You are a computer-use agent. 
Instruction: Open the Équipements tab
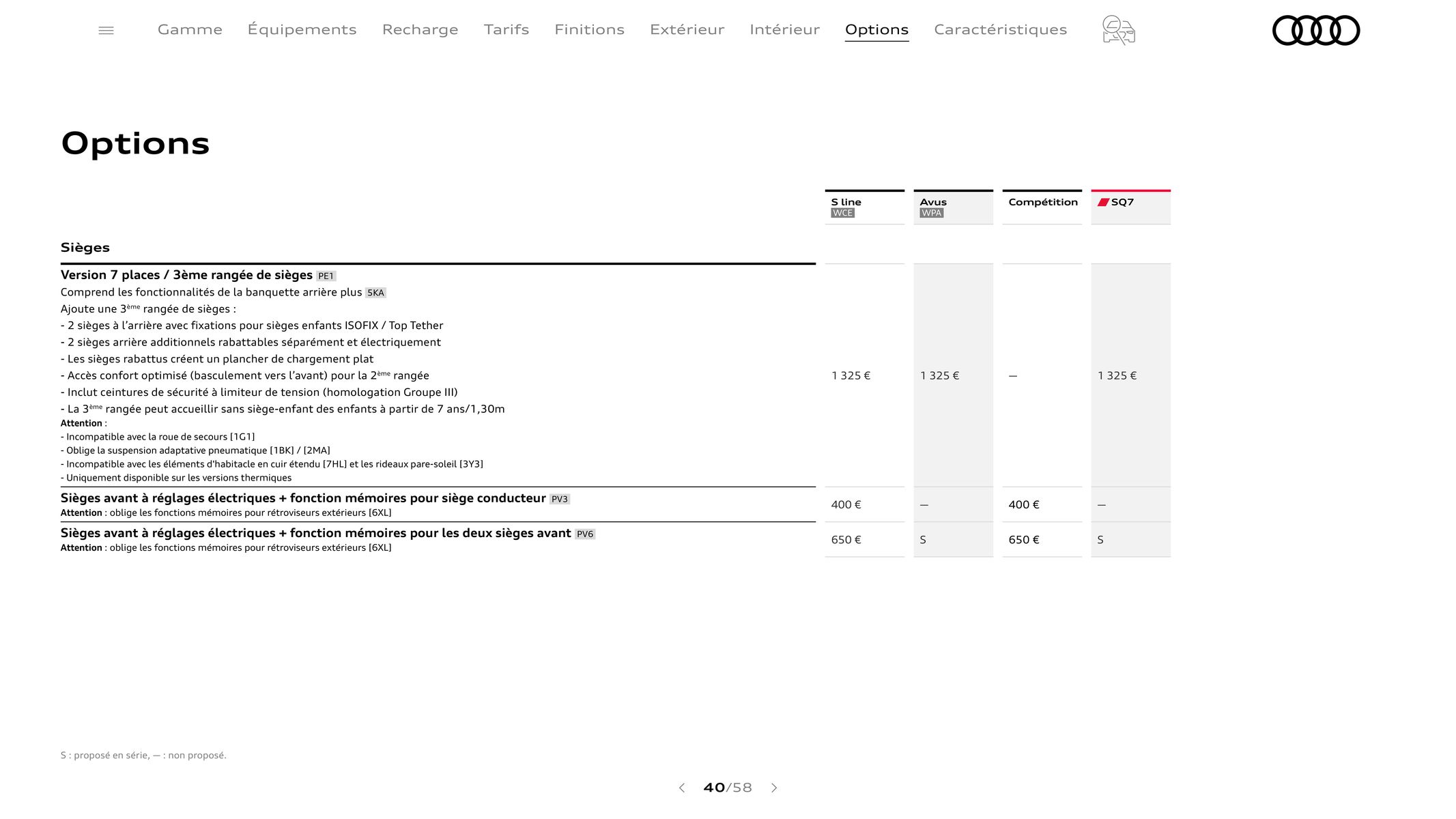click(x=302, y=29)
